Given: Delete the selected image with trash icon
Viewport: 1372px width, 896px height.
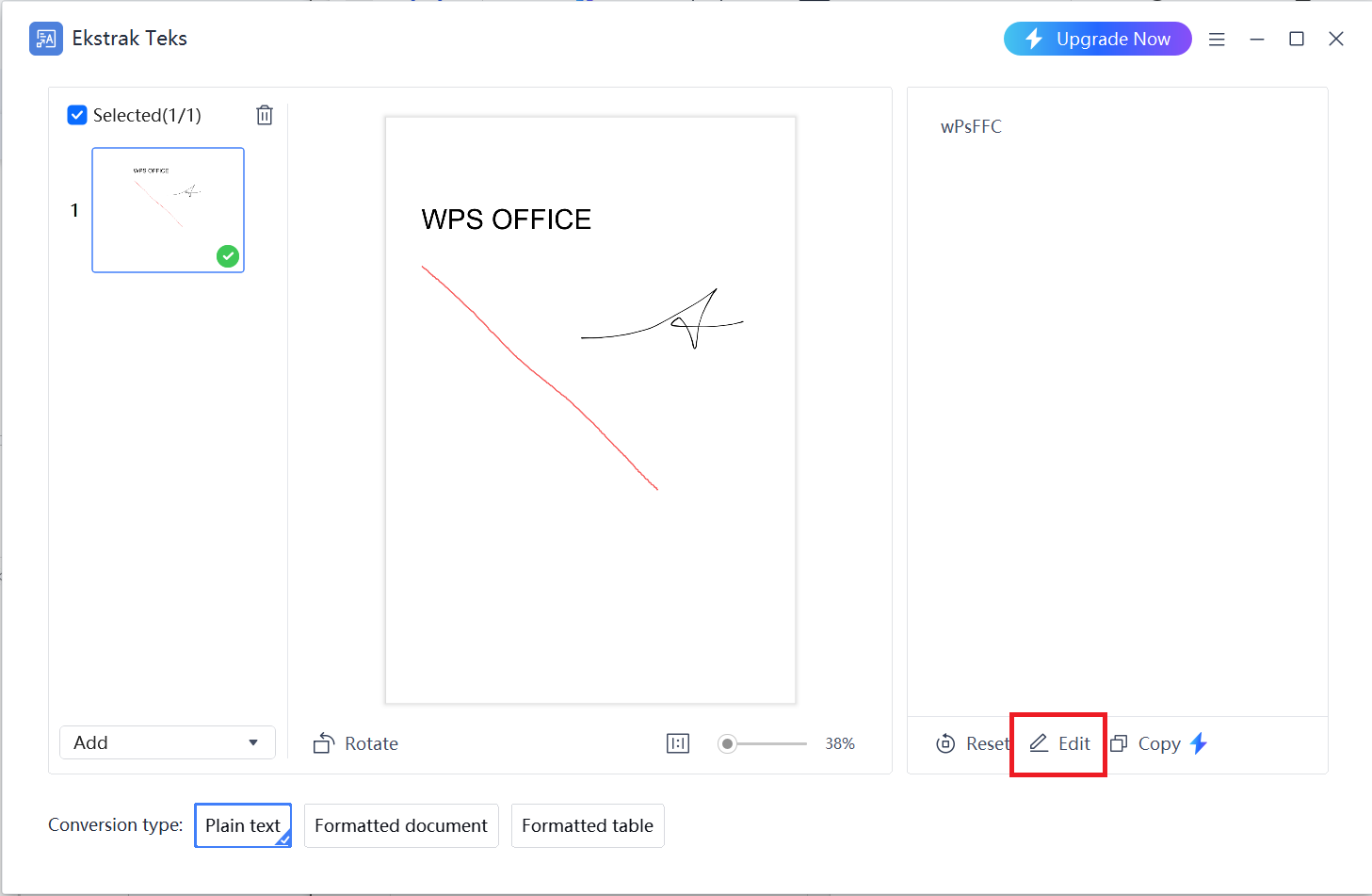Looking at the screenshot, I should pyautogui.click(x=265, y=114).
